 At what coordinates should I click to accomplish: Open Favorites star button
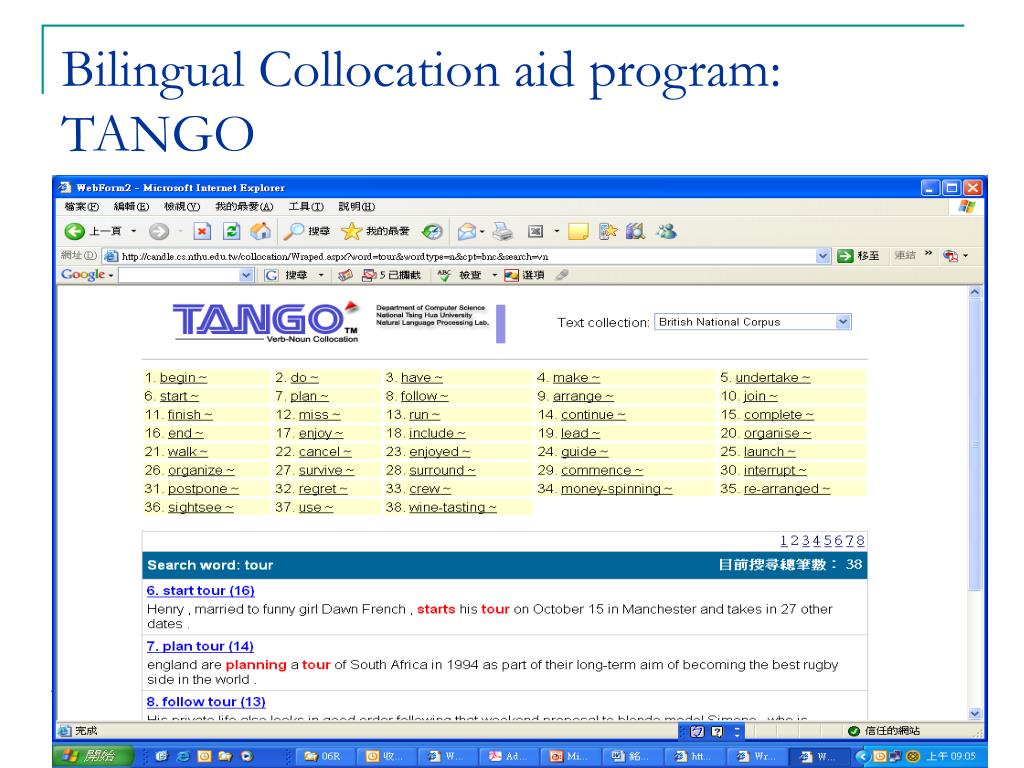pos(376,231)
